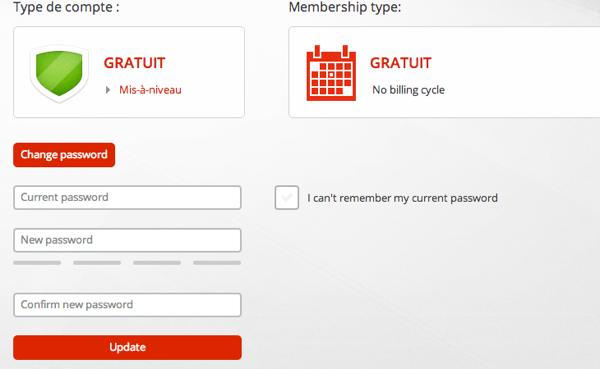Viewport: 600px width, 369px height.
Task: Focus the New password field
Action: point(127,240)
